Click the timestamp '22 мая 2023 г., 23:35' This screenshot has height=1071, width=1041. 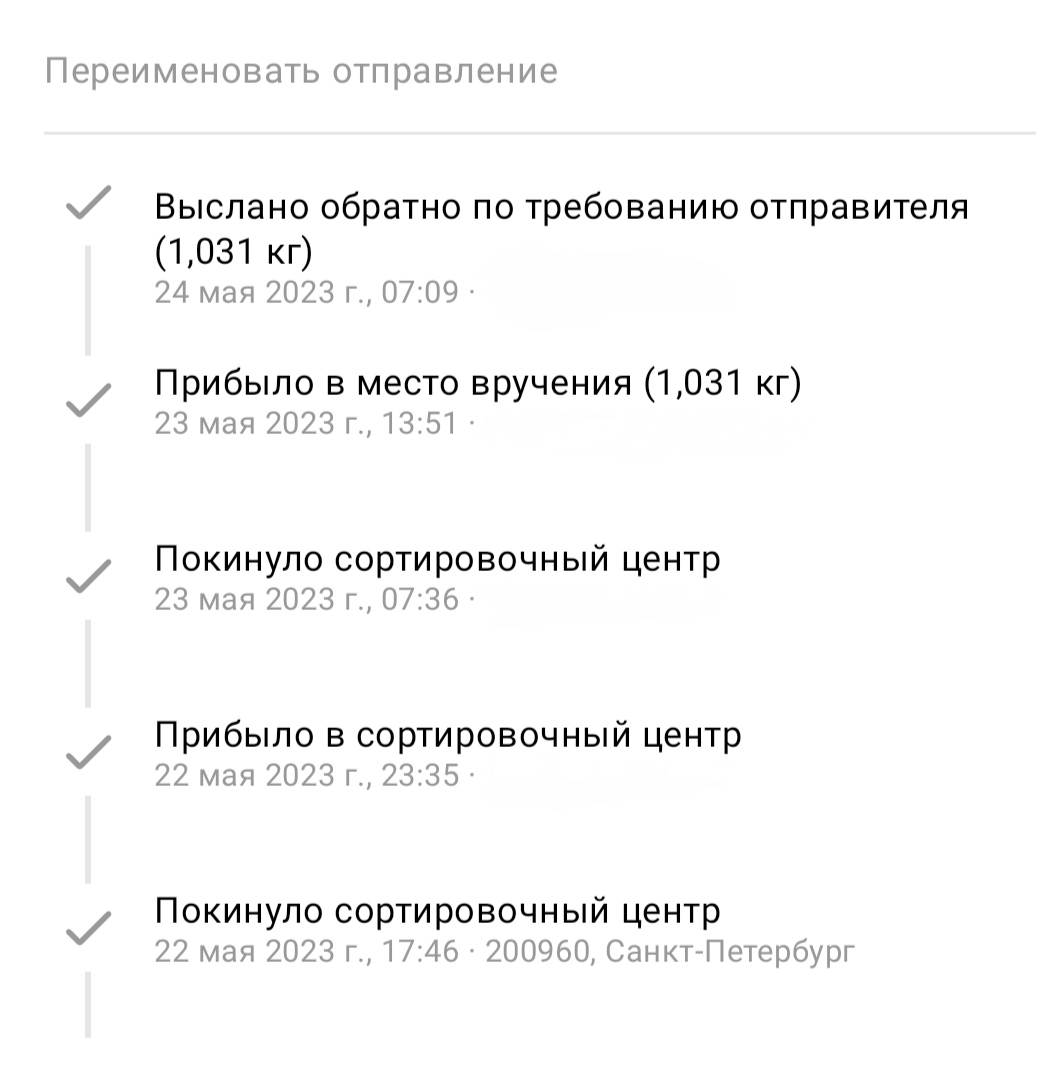point(307,776)
